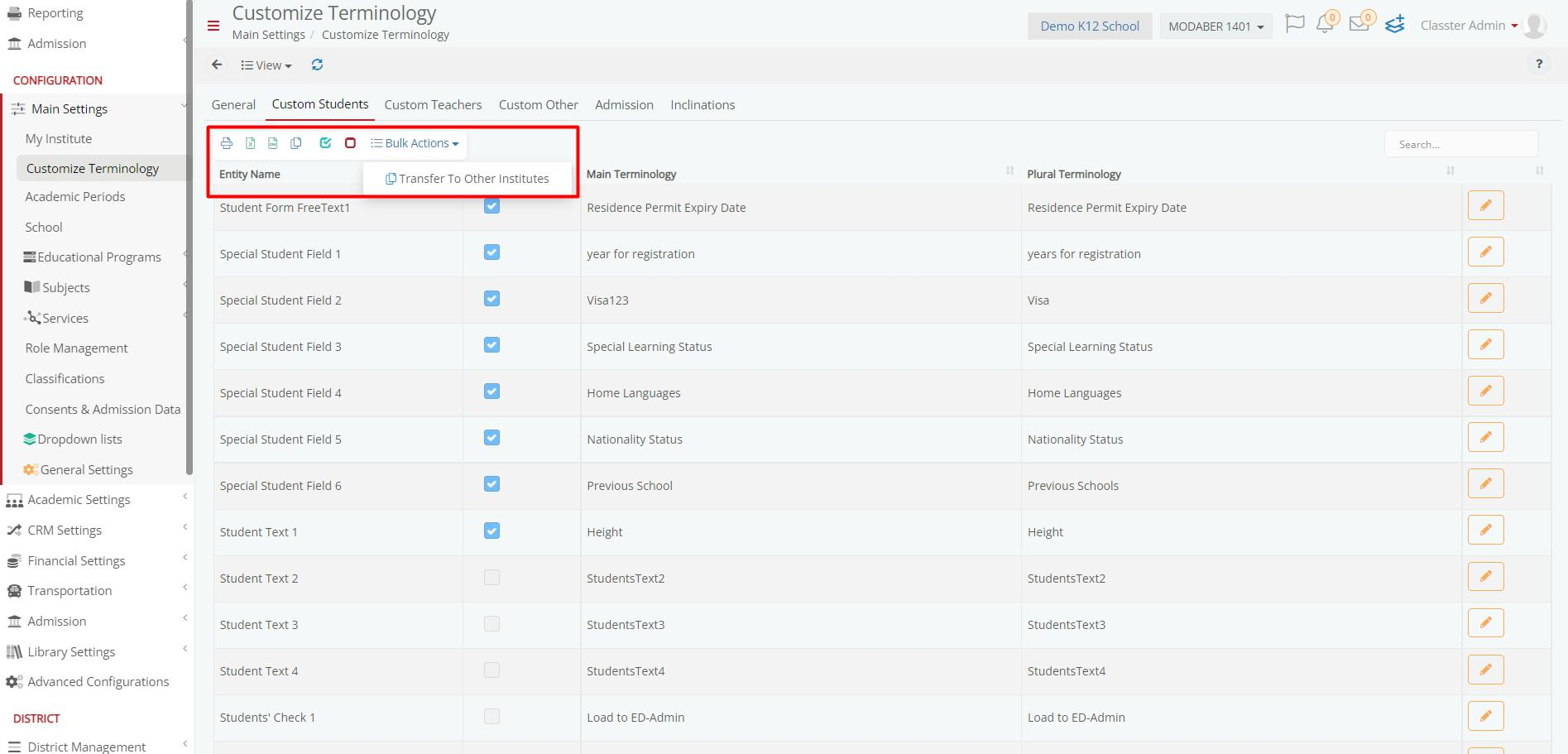Open Advanced Configurations in the sidebar

click(96, 682)
